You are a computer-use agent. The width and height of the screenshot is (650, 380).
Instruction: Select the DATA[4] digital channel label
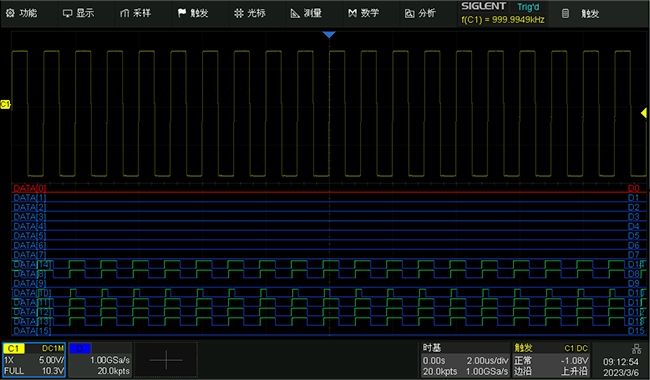tap(29, 227)
